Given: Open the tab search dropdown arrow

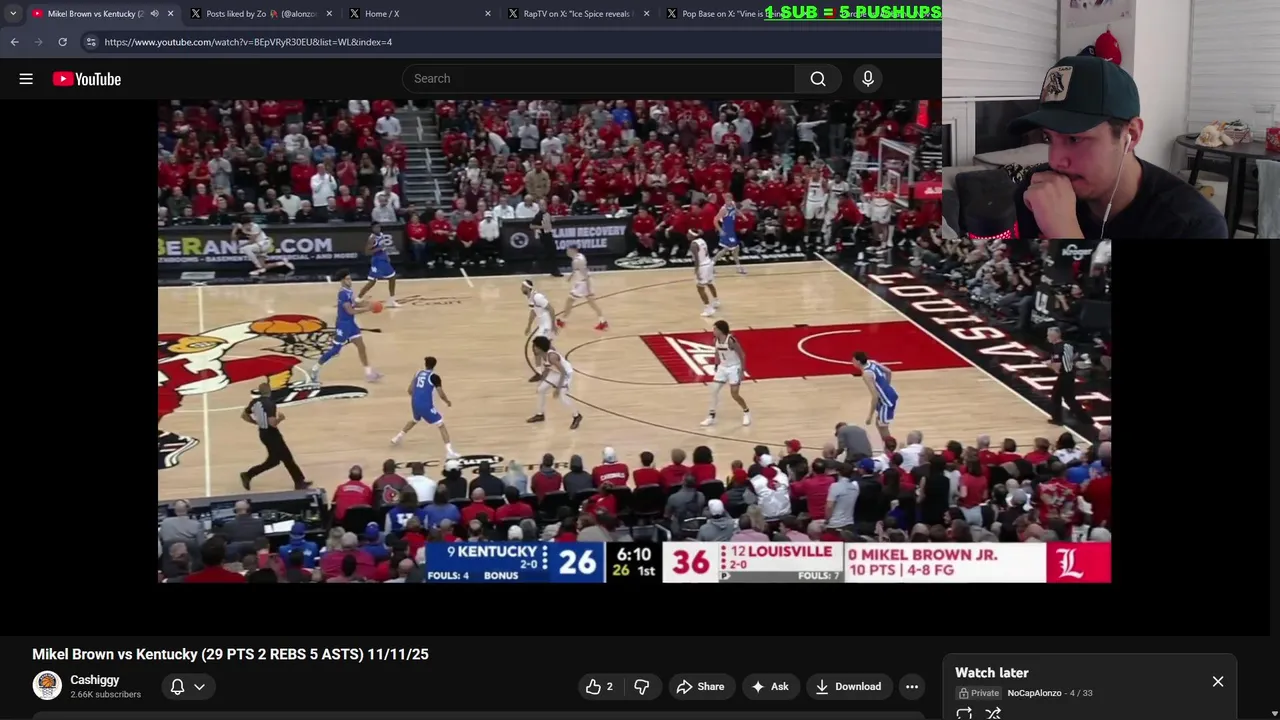Looking at the screenshot, I should tap(13, 14).
